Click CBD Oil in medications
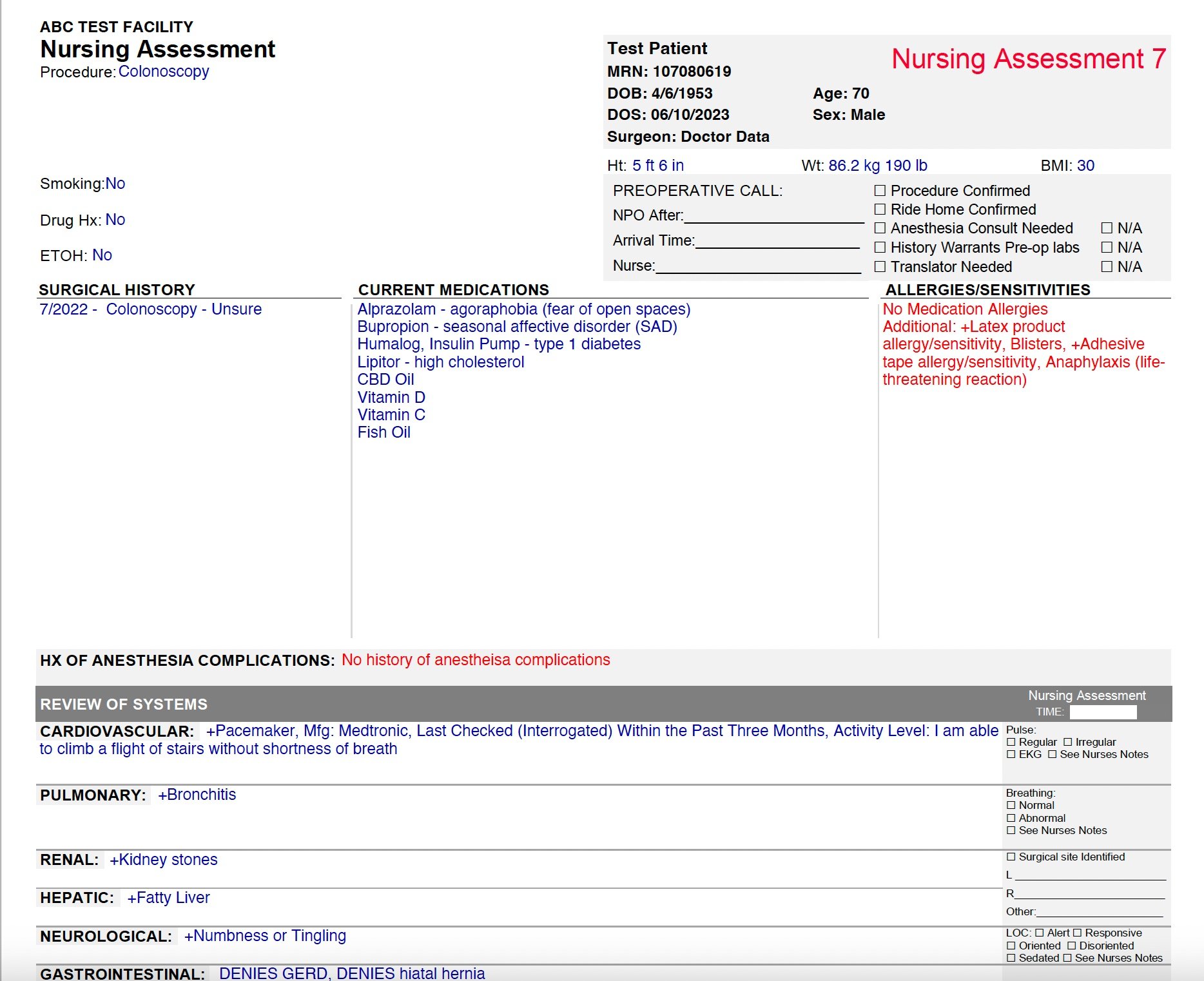The width and height of the screenshot is (1204, 981). (386, 380)
